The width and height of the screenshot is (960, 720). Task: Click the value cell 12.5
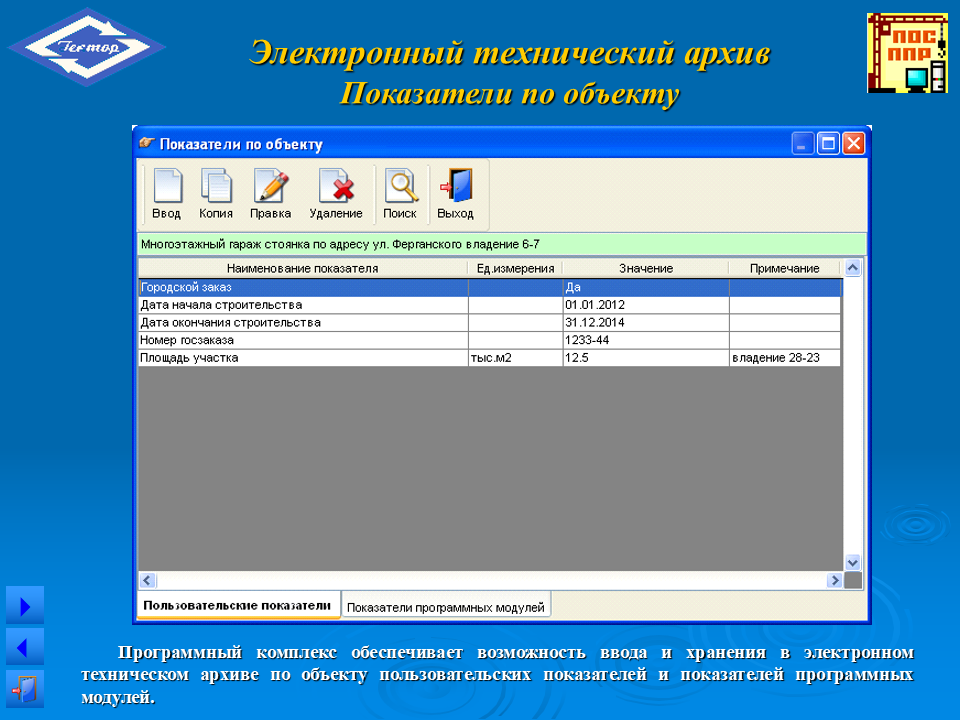[x=646, y=358]
